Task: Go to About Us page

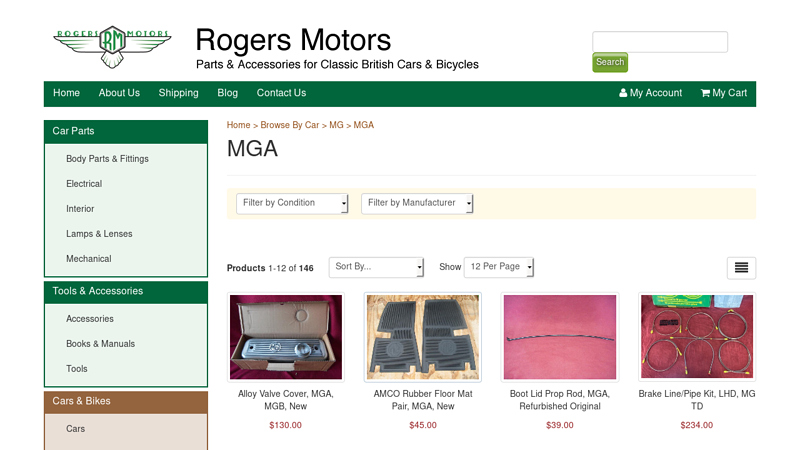Action: click(119, 93)
